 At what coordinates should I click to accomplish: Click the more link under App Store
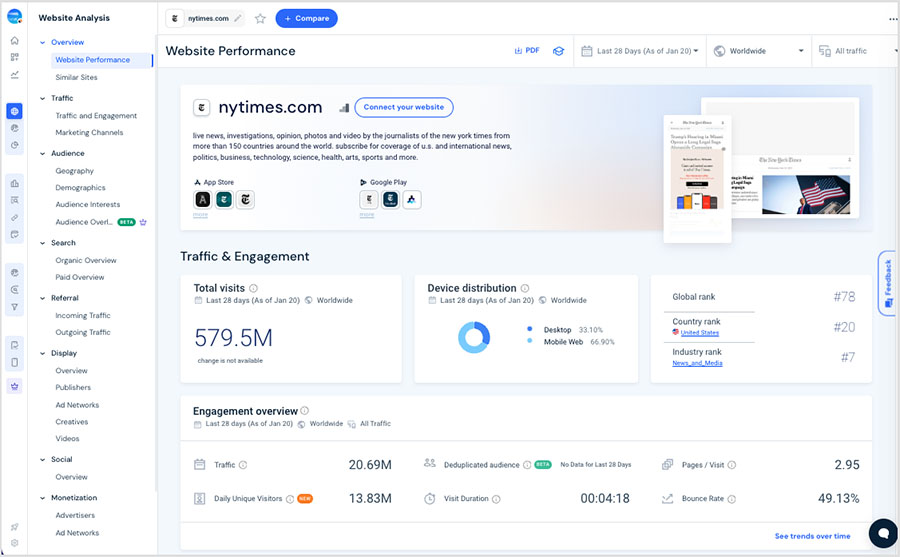tap(200, 214)
